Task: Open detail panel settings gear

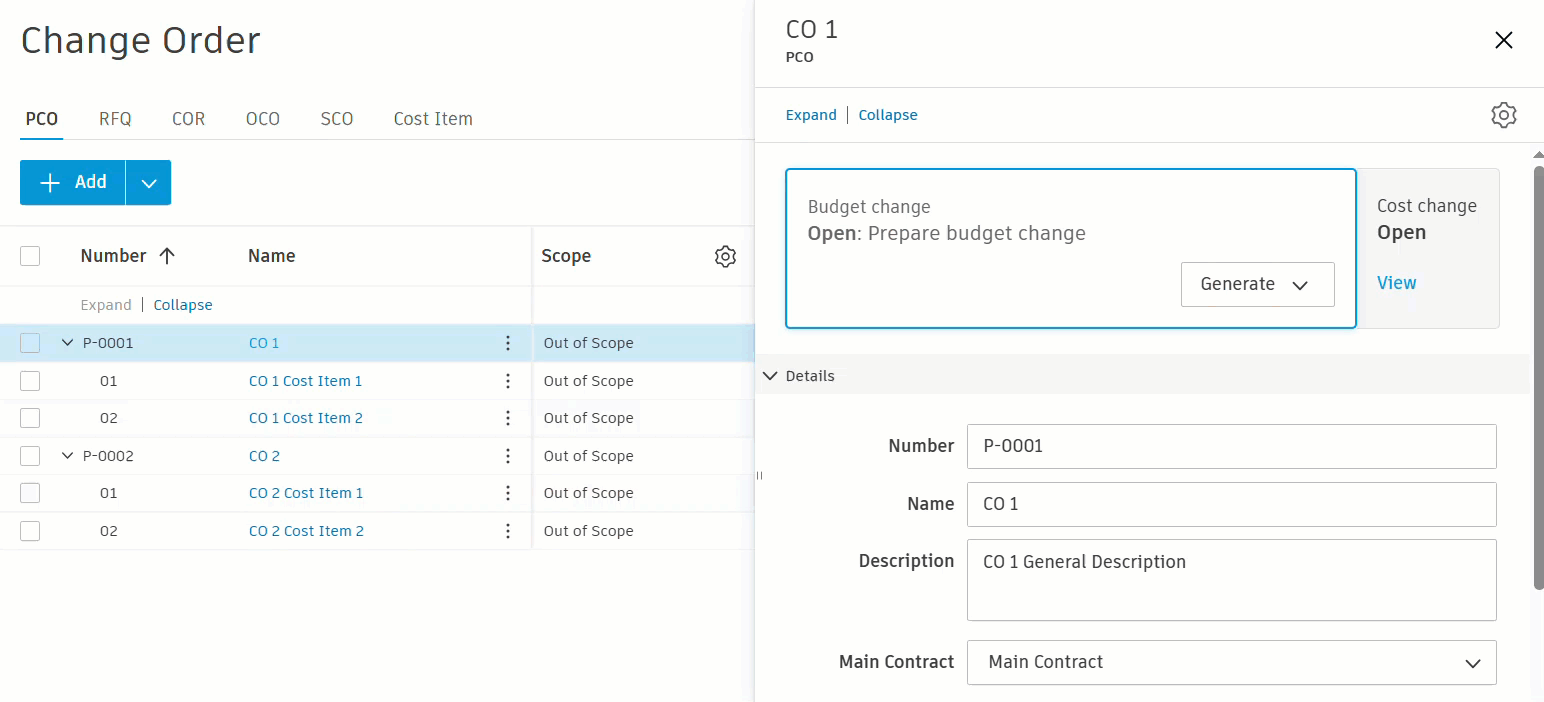Action: click(x=1503, y=115)
